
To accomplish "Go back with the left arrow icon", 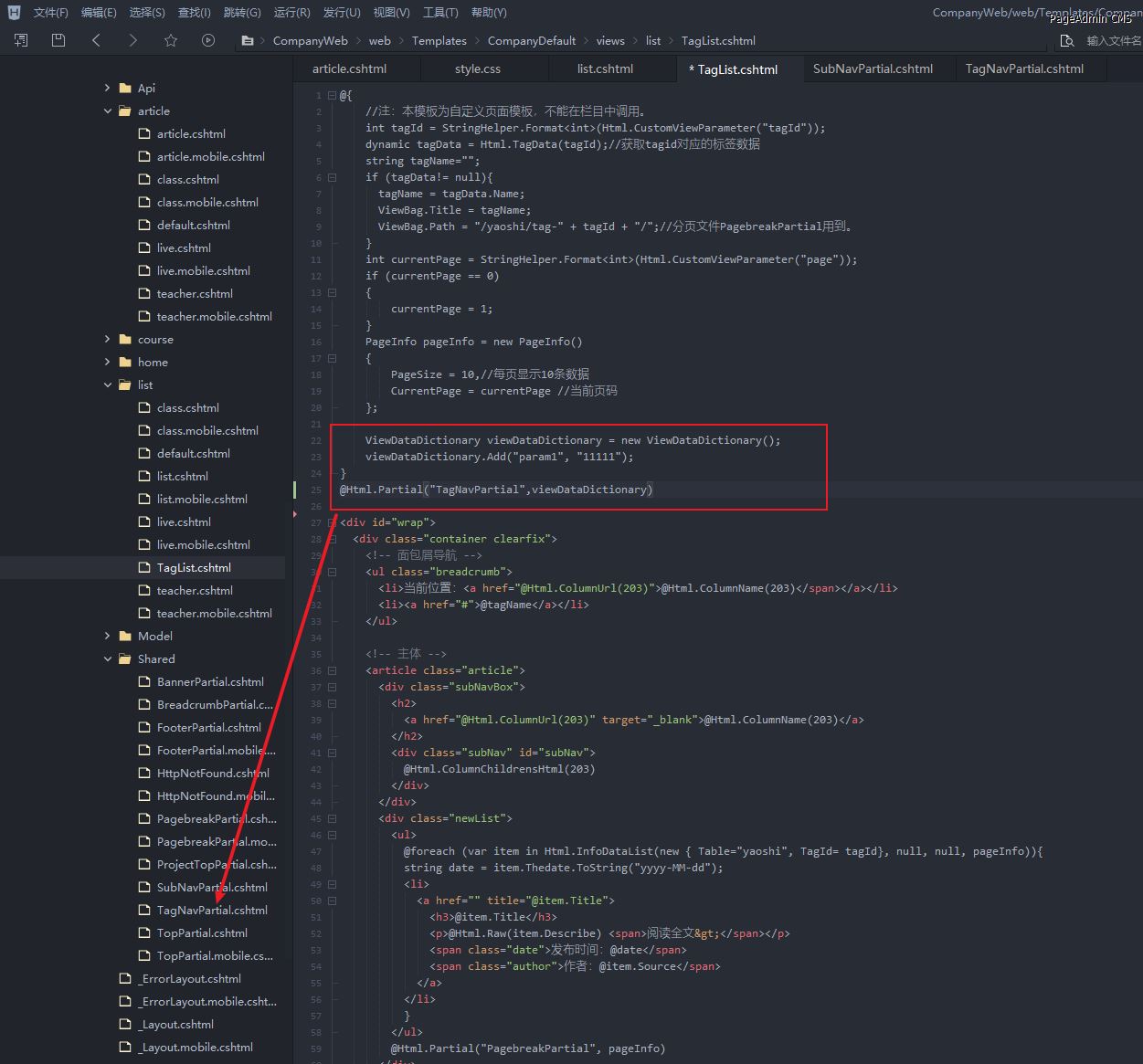I will click(97, 40).
